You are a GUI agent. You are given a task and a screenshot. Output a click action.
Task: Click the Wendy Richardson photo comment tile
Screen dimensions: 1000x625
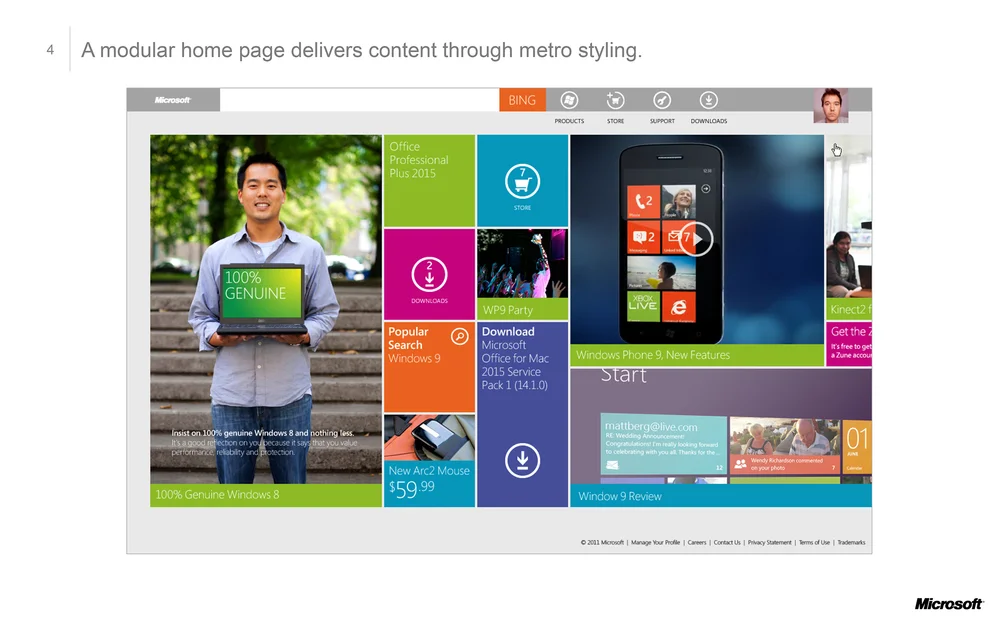(x=784, y=446)
